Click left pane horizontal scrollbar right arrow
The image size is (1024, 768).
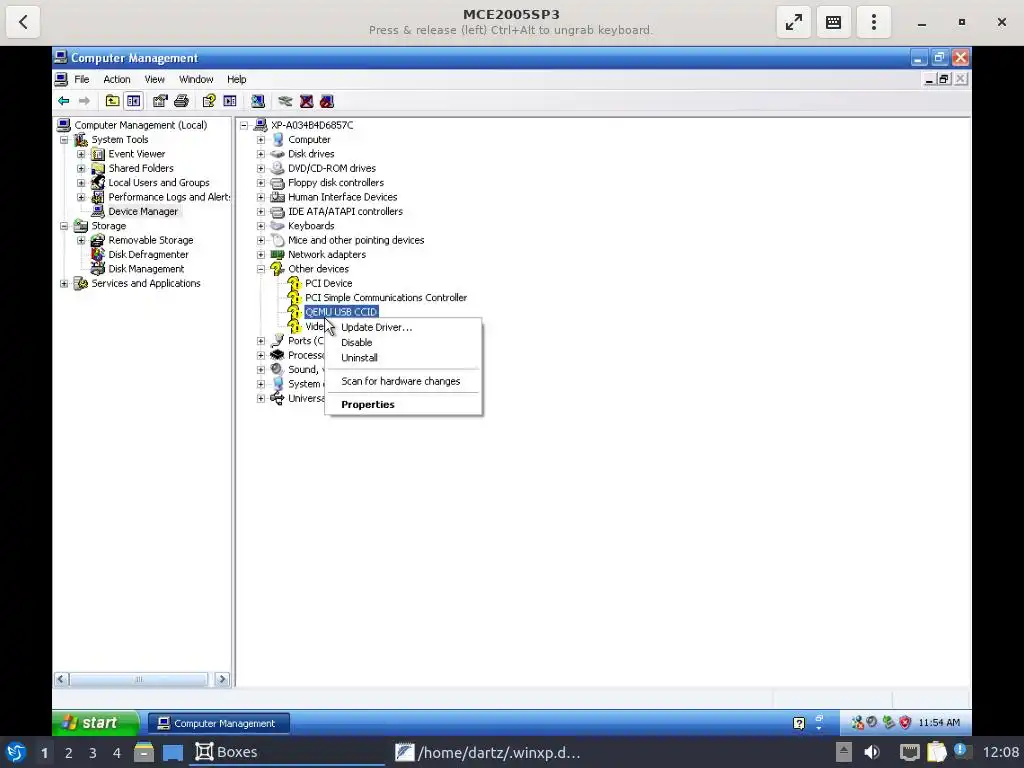click(222, 679)
